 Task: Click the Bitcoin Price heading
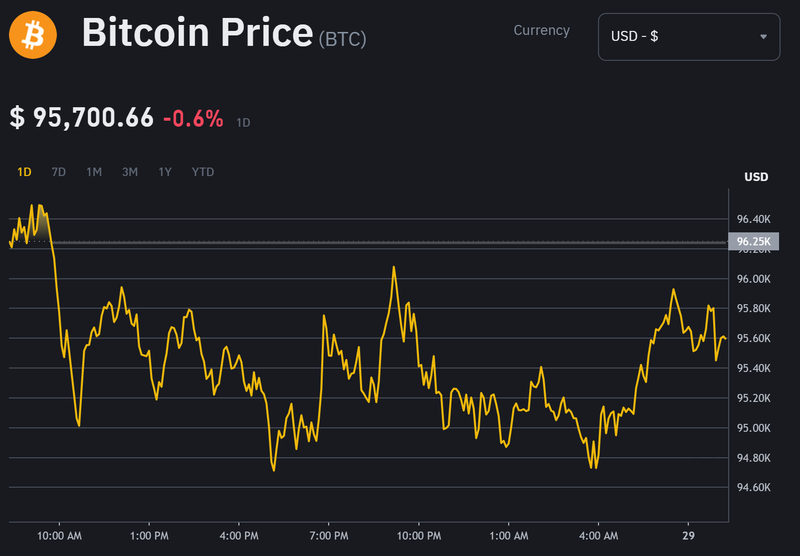197,34
